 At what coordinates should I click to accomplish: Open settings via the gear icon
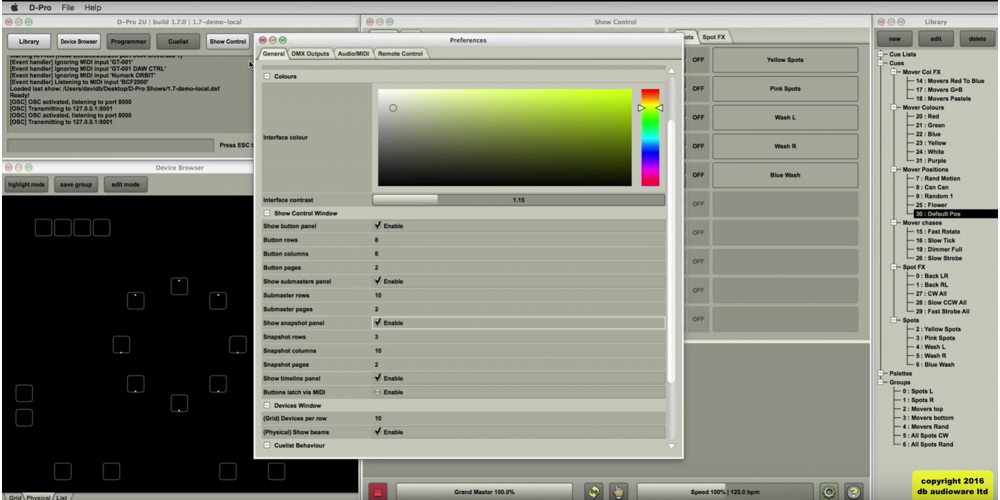click(x=828, y=492)
